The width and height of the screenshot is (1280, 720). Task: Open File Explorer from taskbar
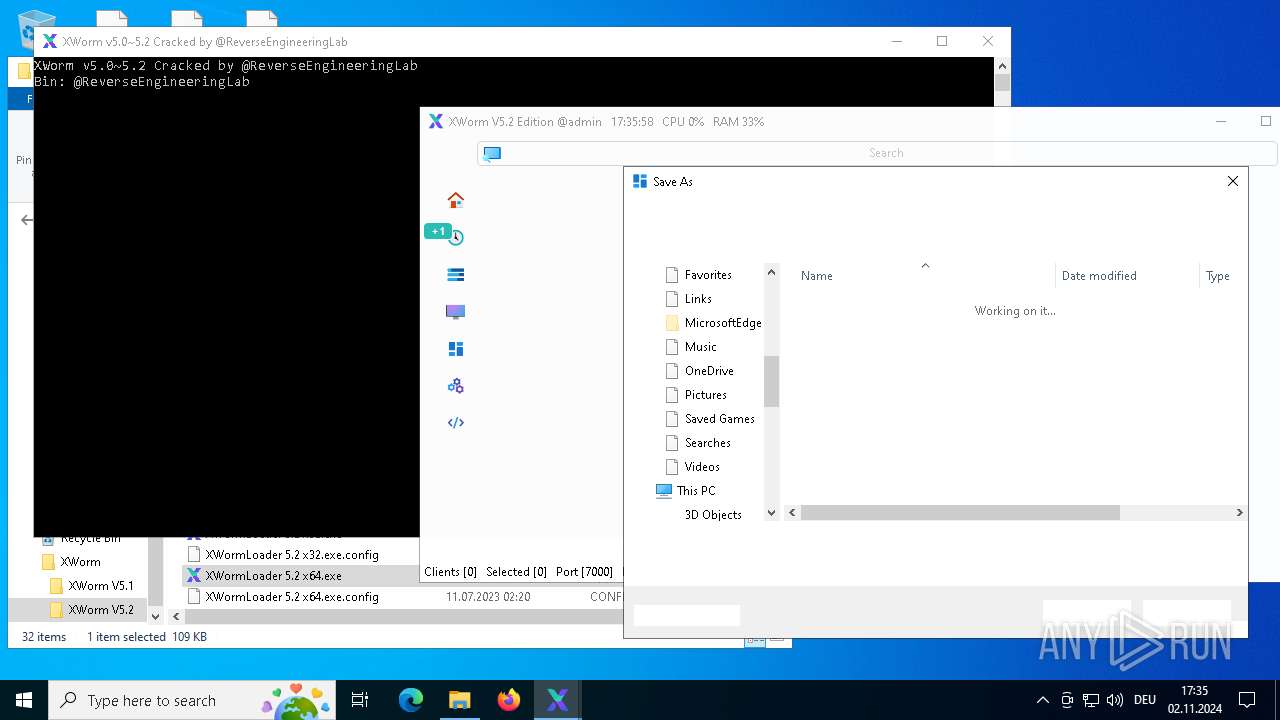pyautogui.click(x=459, y=700)
